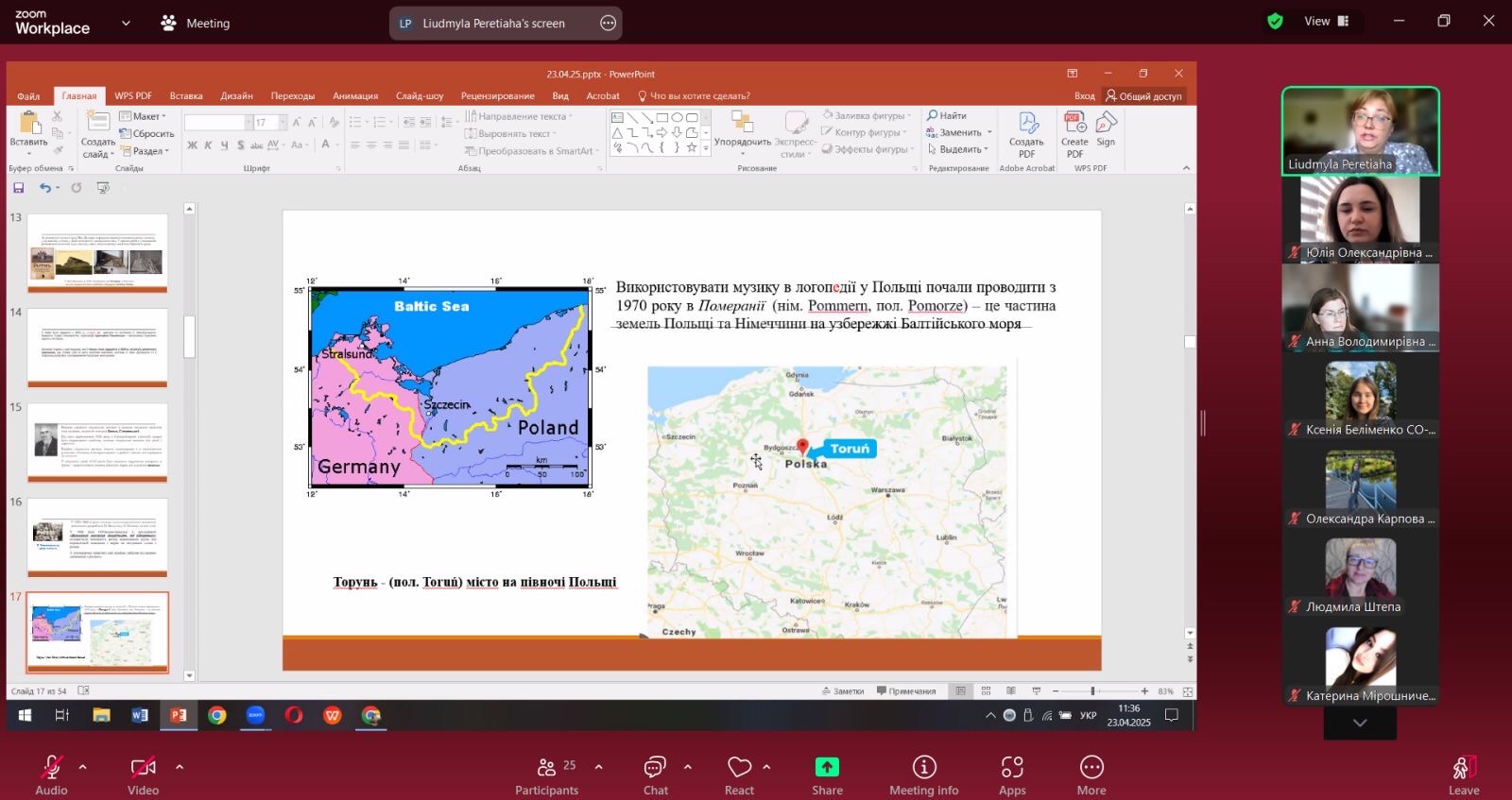Screen dimensions: 1512x800
Task: Leave the meeting
Action: [x=1463, y=768]
